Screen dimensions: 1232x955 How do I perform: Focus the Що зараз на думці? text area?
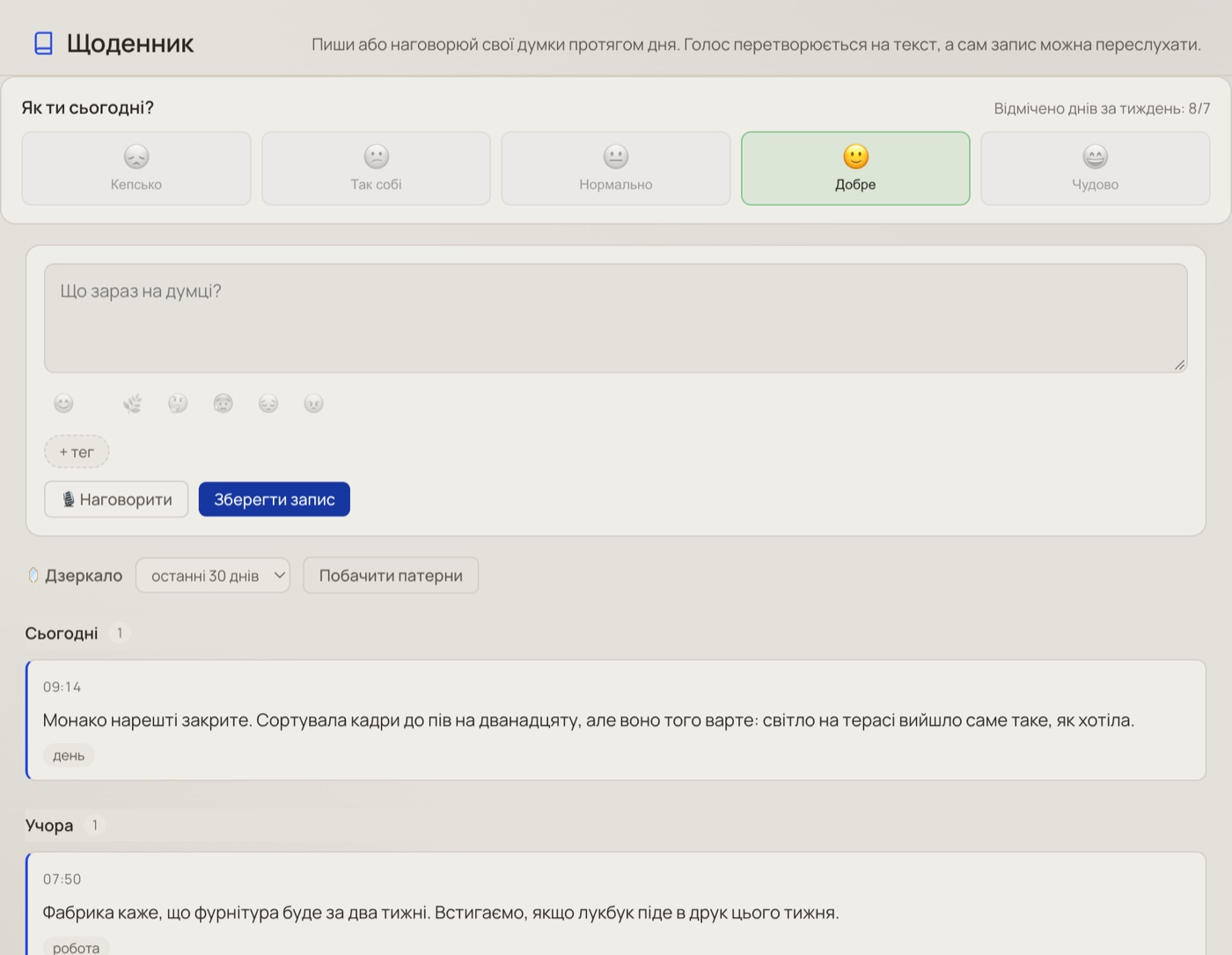(616, 318)
